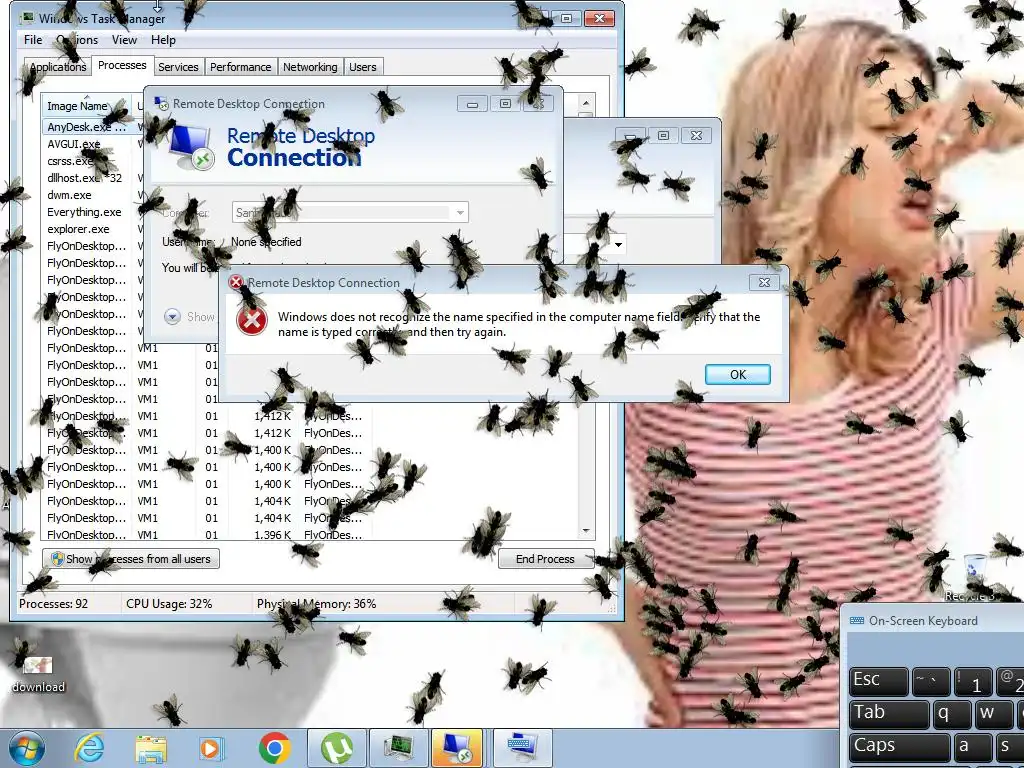Launch Internet Explorer from taskbar
This screenshot has width=1024, height=768.
tap(89, 748)
